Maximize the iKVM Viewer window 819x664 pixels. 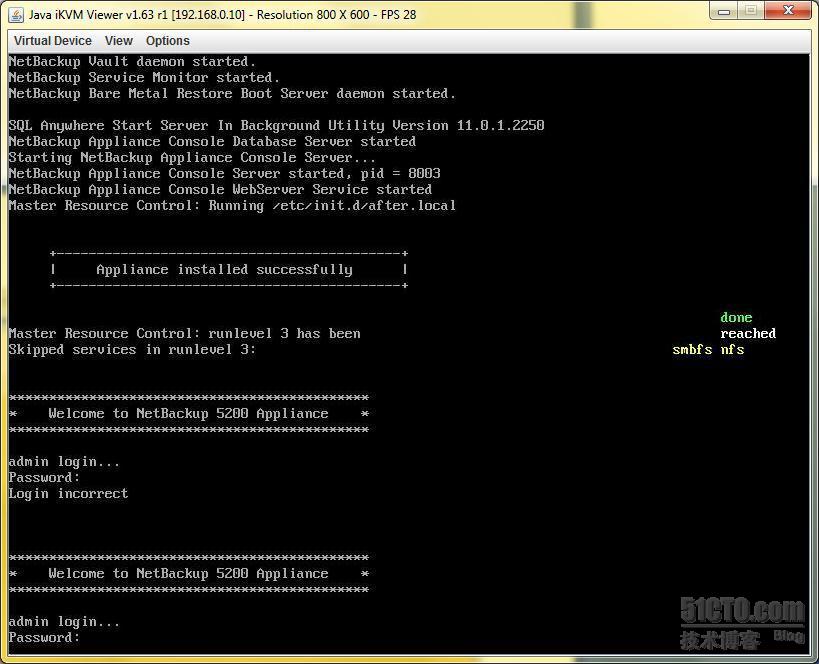[x=751, y=11]
